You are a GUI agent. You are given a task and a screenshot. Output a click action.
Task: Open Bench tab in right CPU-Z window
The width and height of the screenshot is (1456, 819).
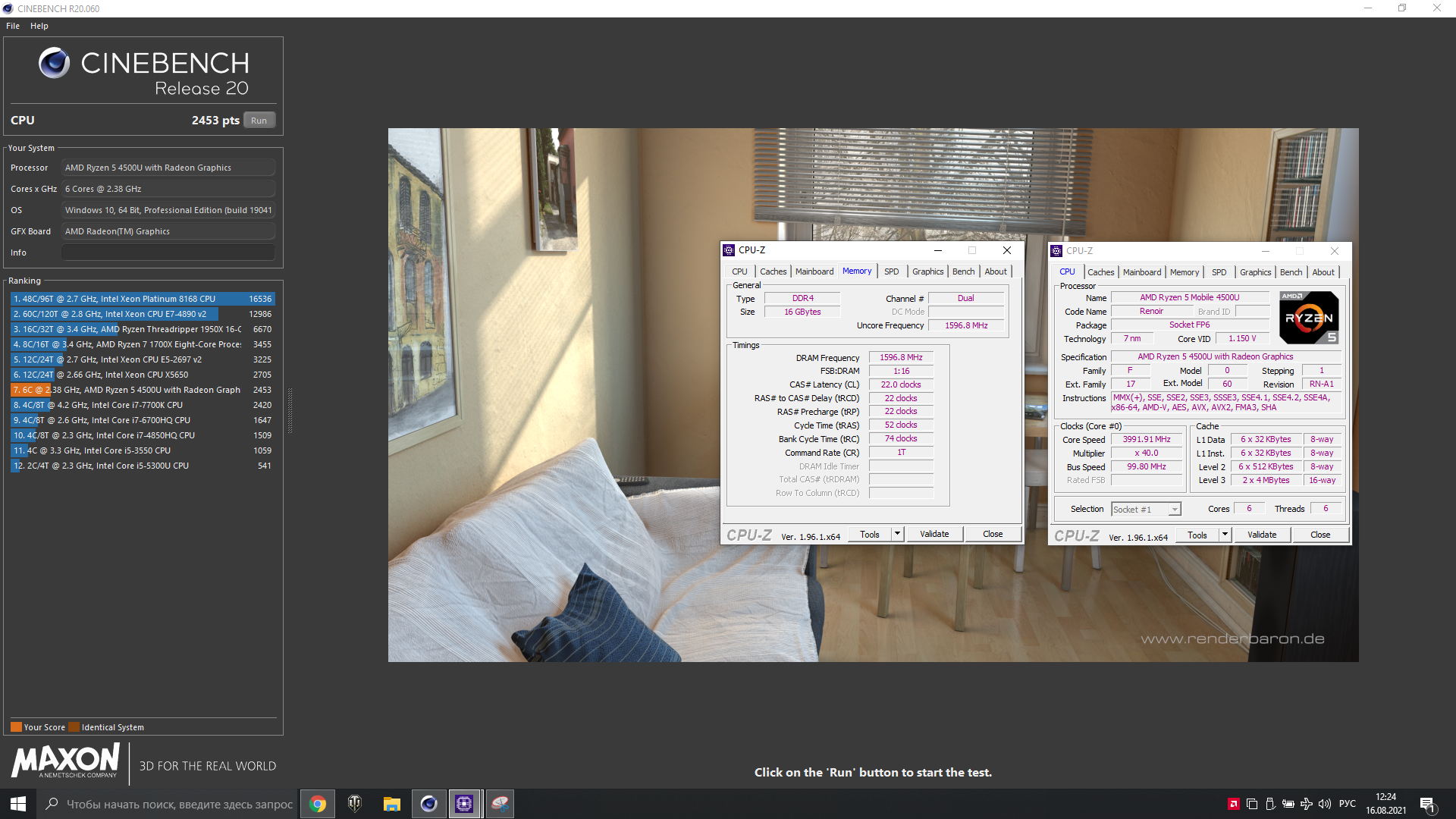click(1291, 272)
